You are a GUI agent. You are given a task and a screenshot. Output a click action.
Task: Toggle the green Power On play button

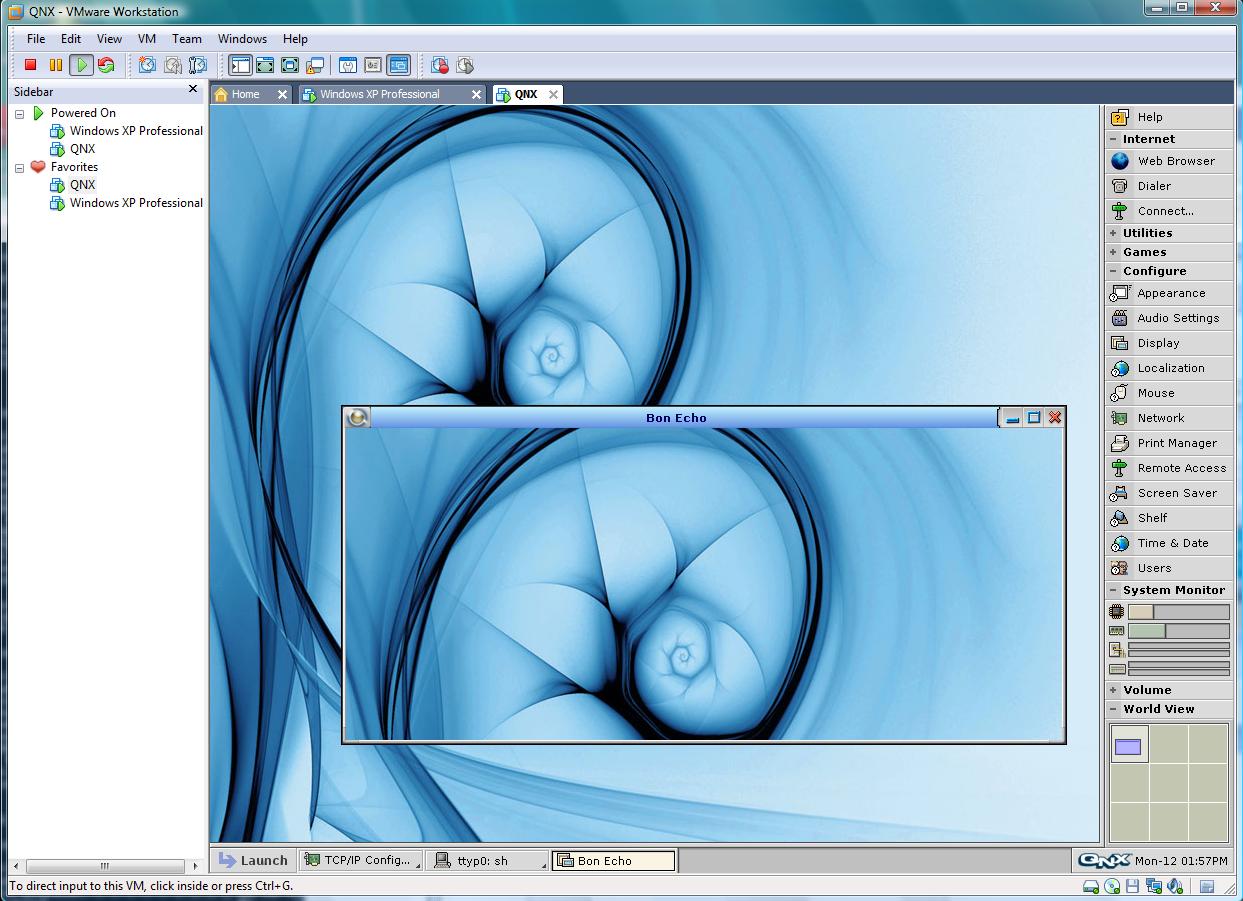(x=81, y=65)
